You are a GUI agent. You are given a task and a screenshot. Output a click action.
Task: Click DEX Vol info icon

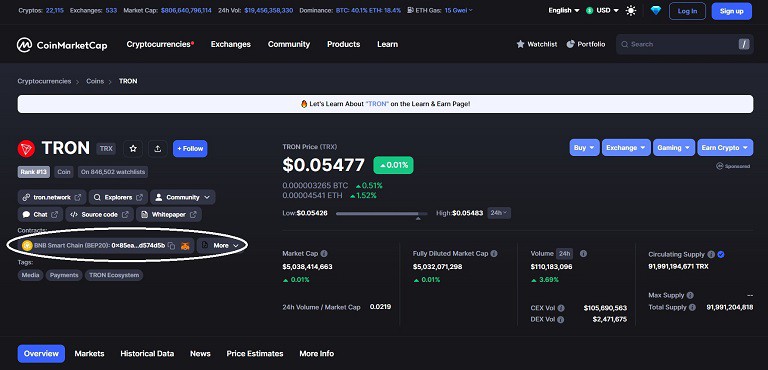[560, 320]
